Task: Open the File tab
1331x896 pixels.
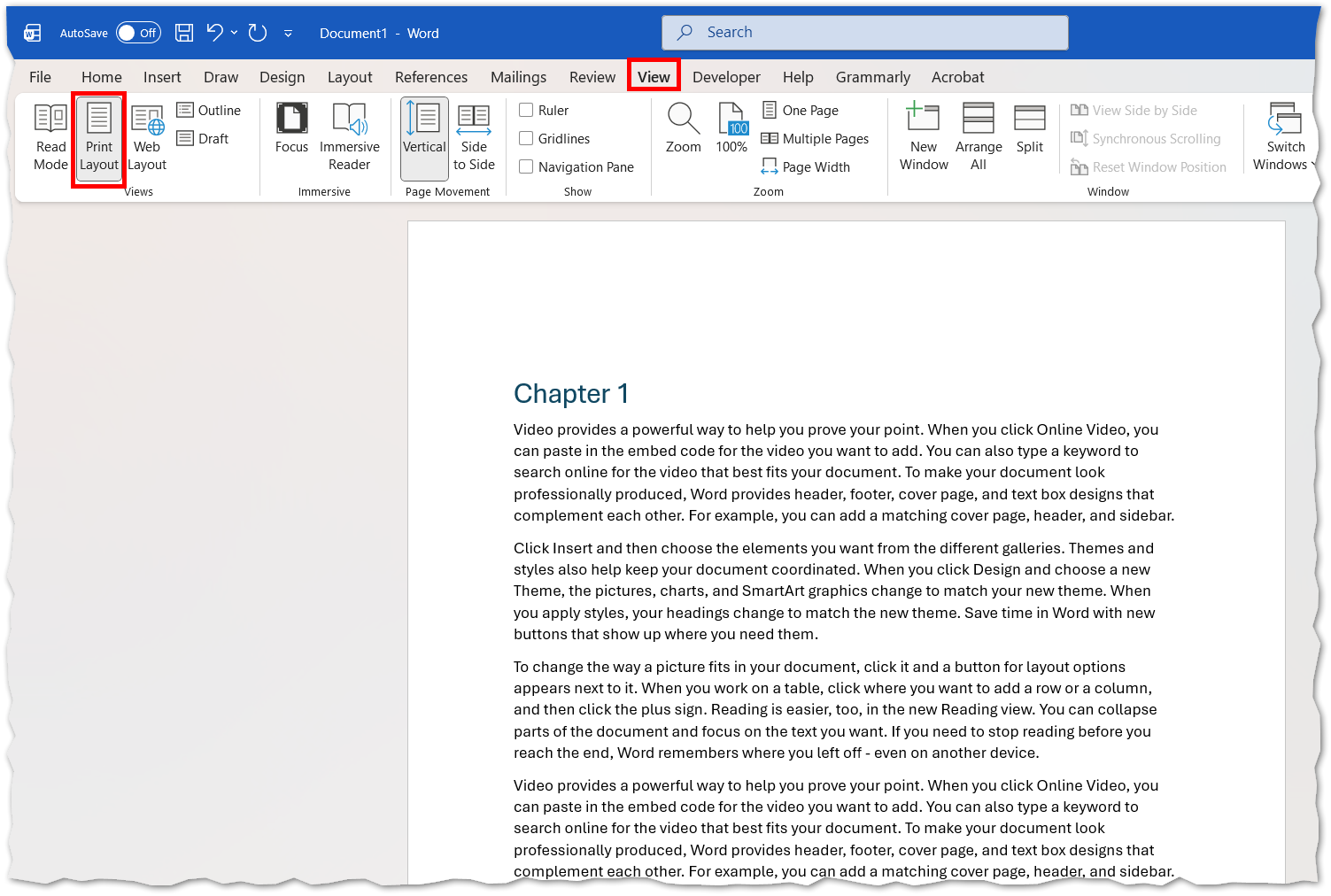Action: coord(41,77)
